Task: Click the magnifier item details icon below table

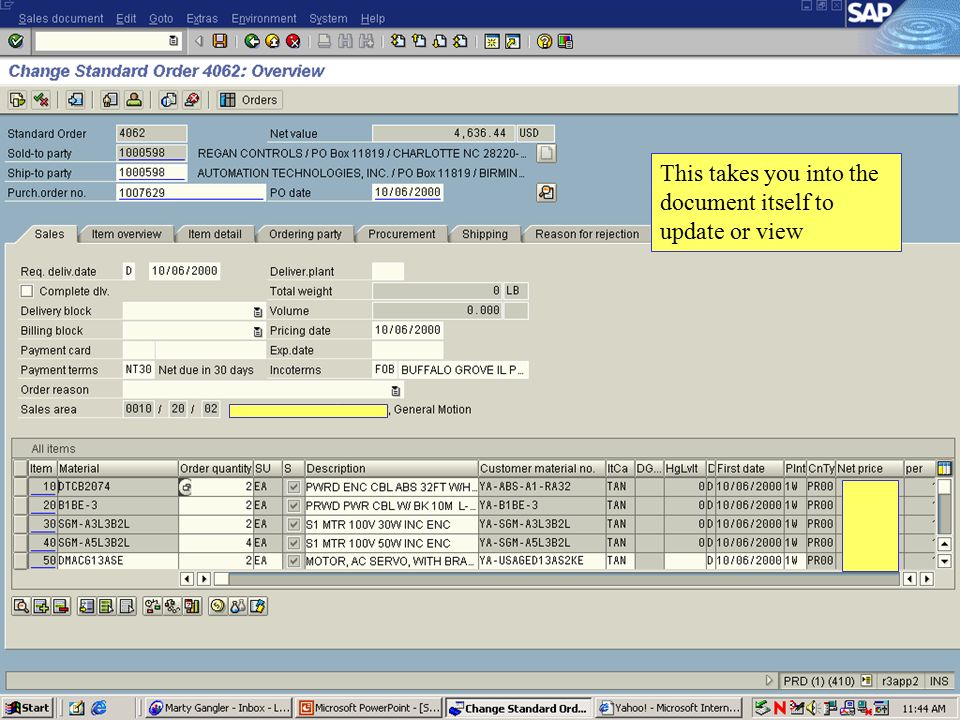Action: coord(21,606)
